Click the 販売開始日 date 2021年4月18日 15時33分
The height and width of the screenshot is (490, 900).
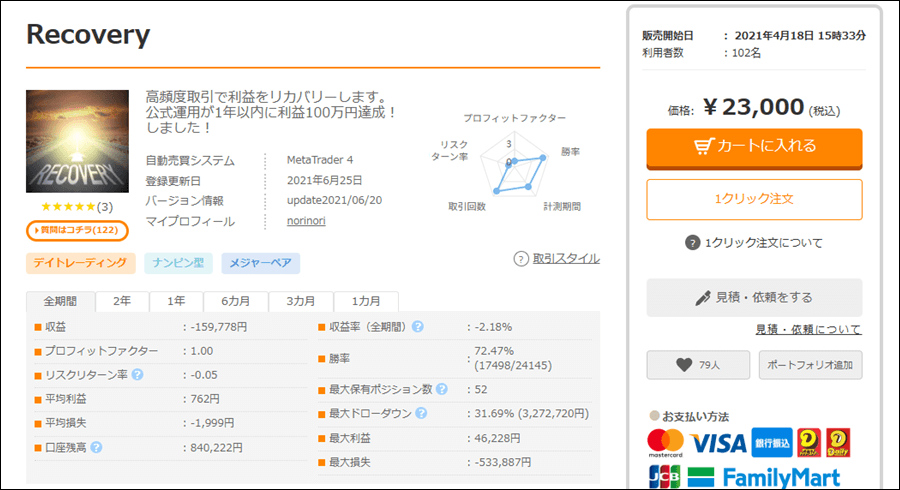click(800, 36)
